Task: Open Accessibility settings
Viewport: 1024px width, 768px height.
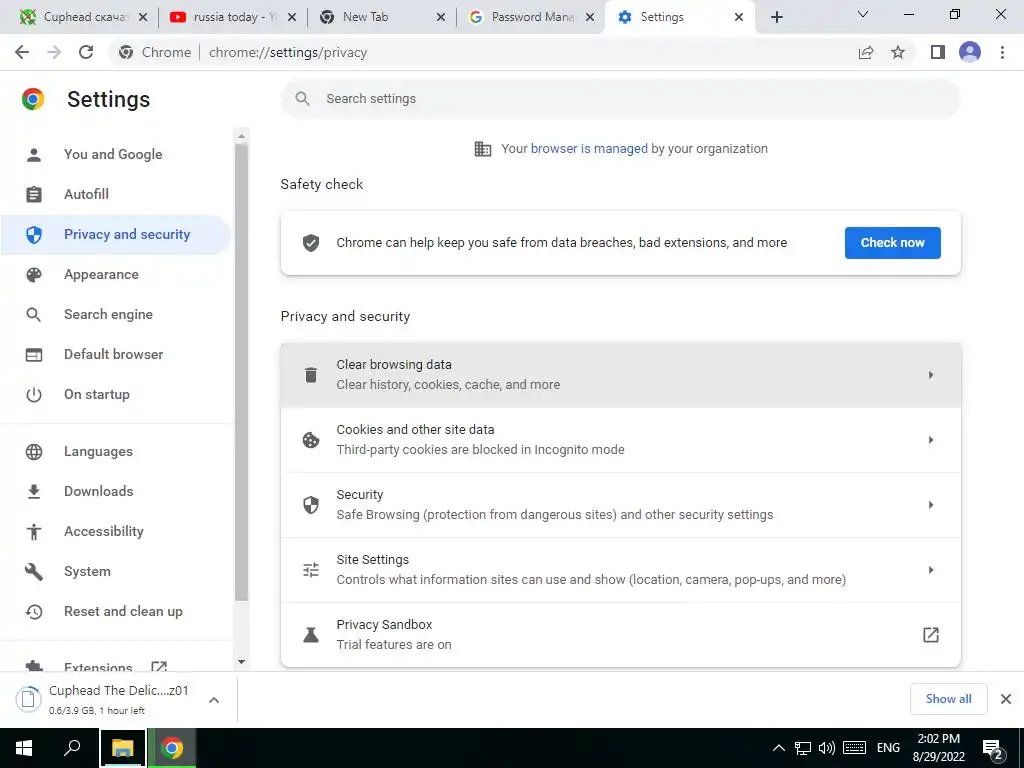Action: [x=104, y=532]
